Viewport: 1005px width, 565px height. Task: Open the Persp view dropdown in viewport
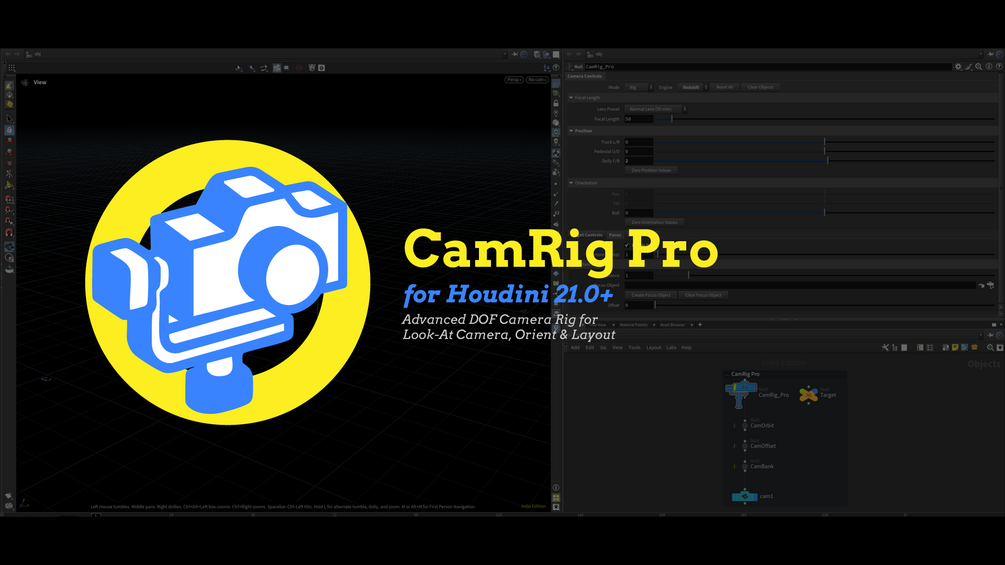514,80
